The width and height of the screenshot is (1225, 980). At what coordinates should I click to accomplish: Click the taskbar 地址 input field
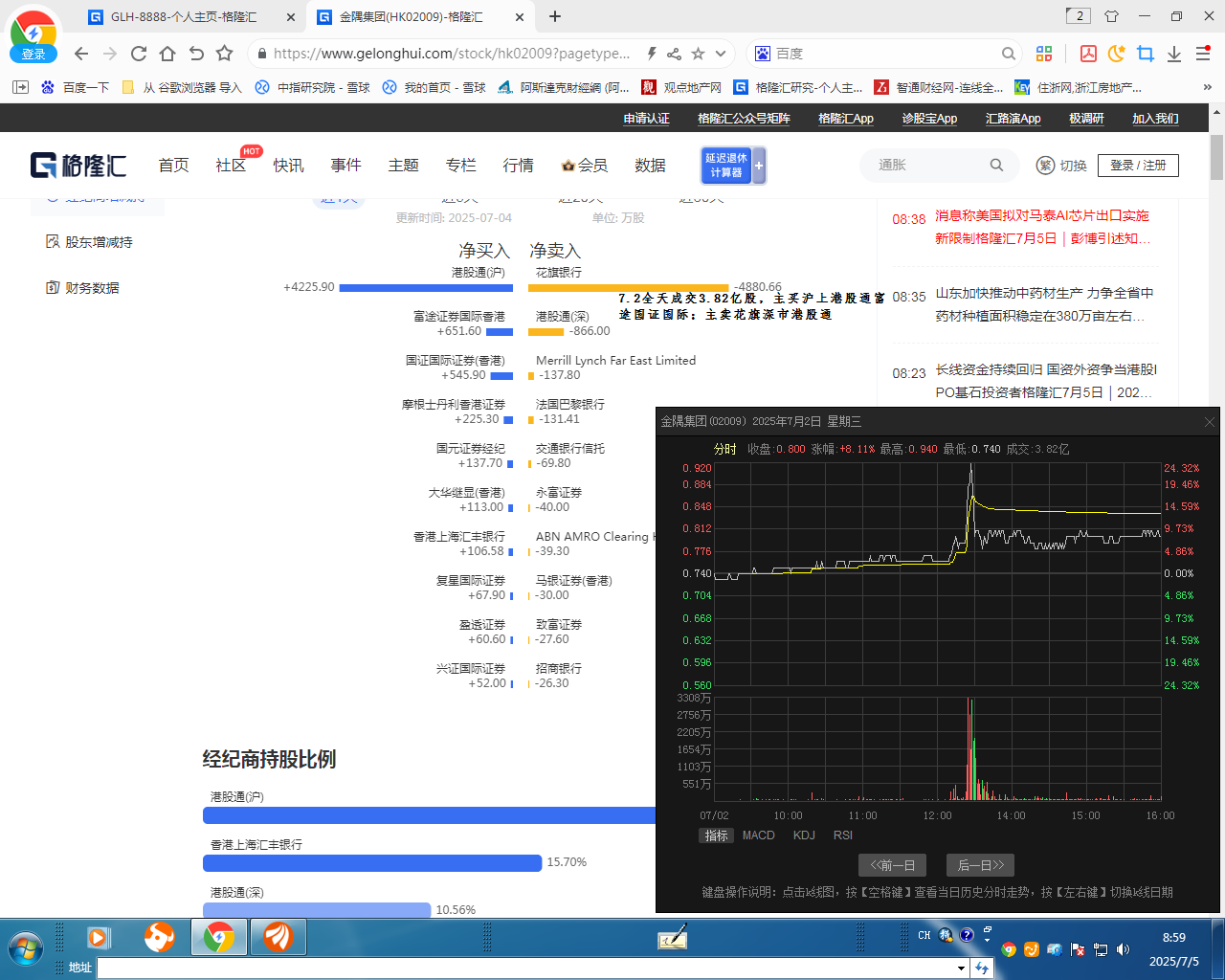click(526, 968)
